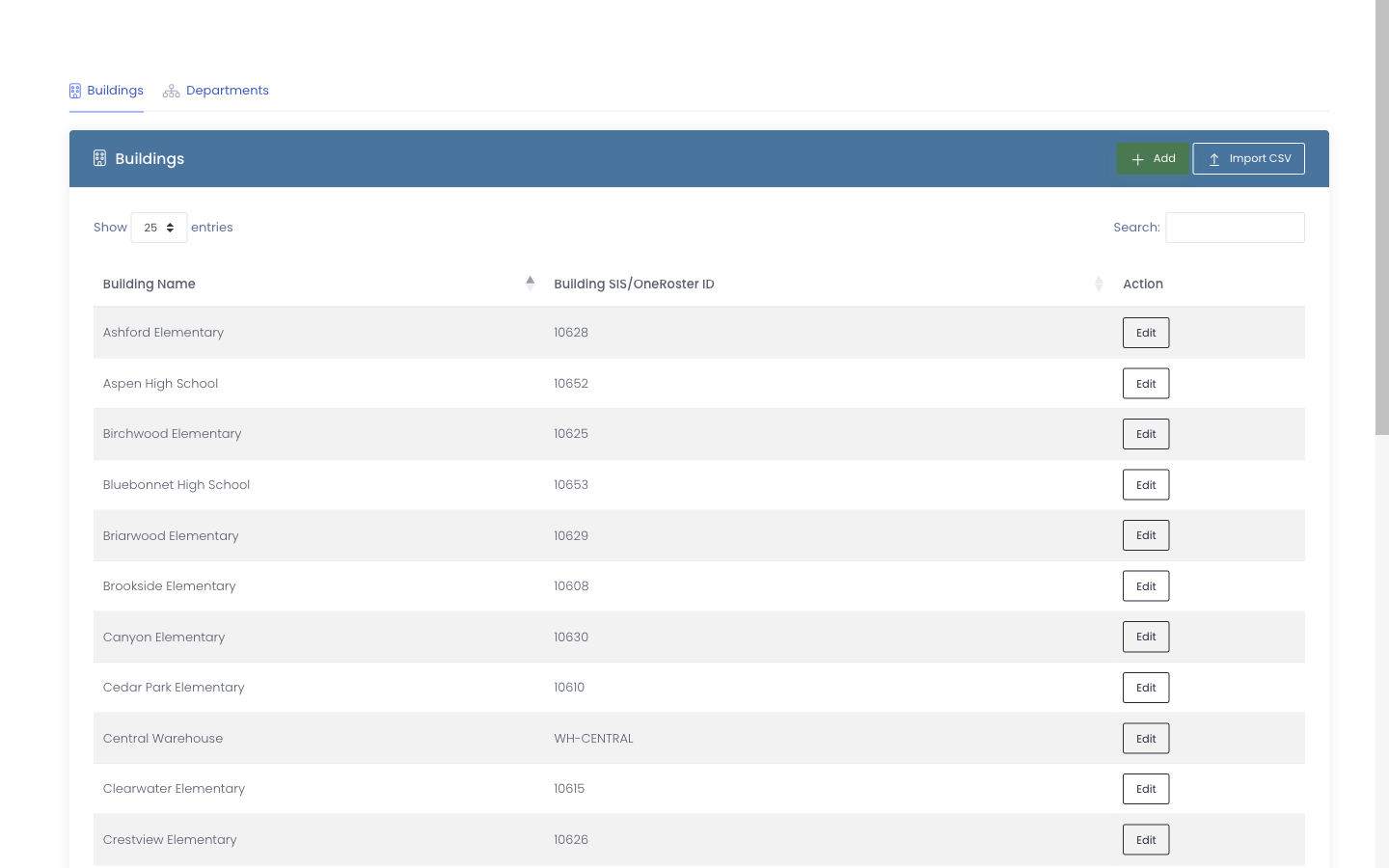This screenshot has width=1389, height=868.
Task: Edit Briarwood Elementary building
Action: (1146, 535)
